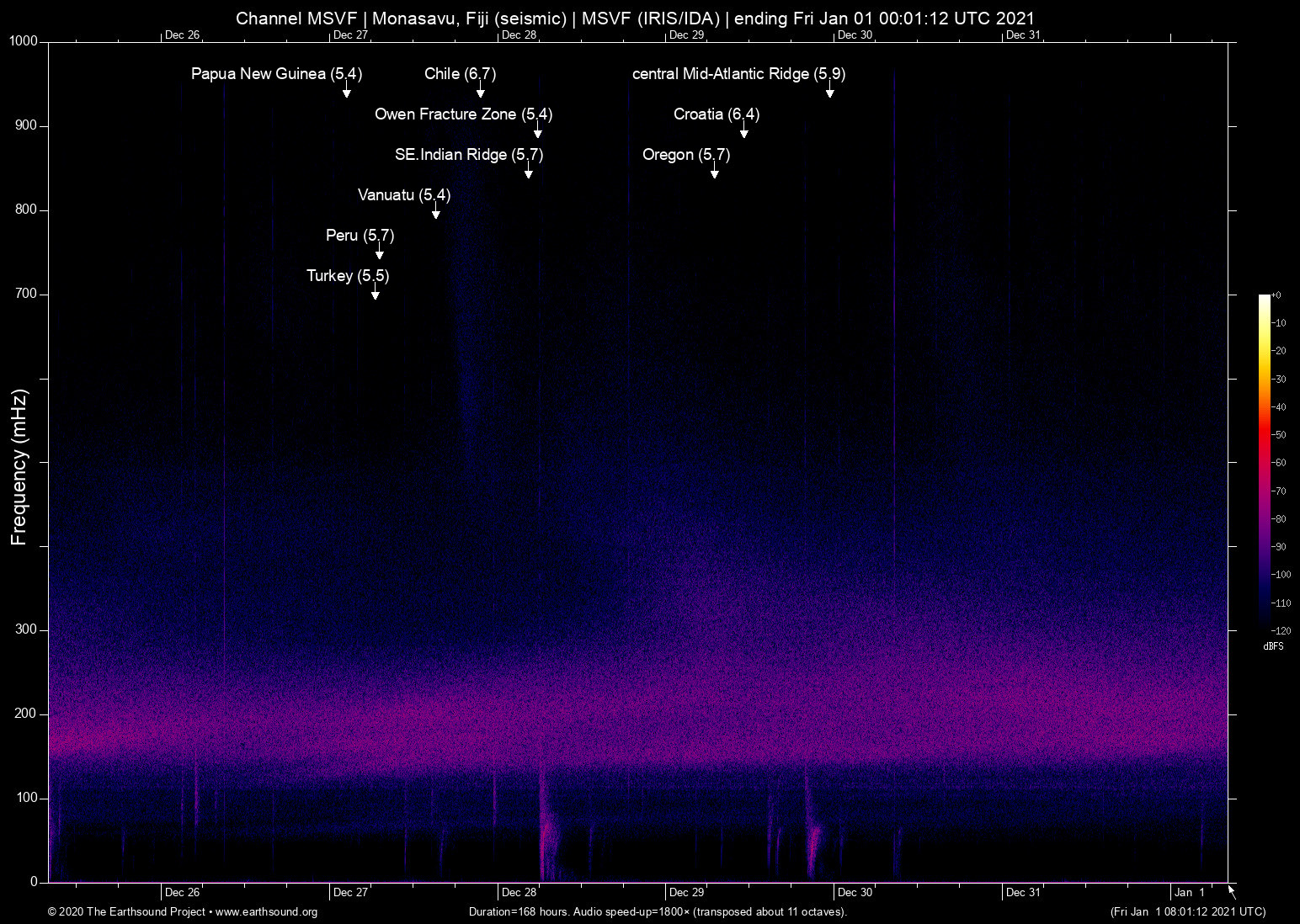Click the arrow under Owen Fracture Zone (5.4)
This screenshot has width=1300, height=924.
(537, 133)
